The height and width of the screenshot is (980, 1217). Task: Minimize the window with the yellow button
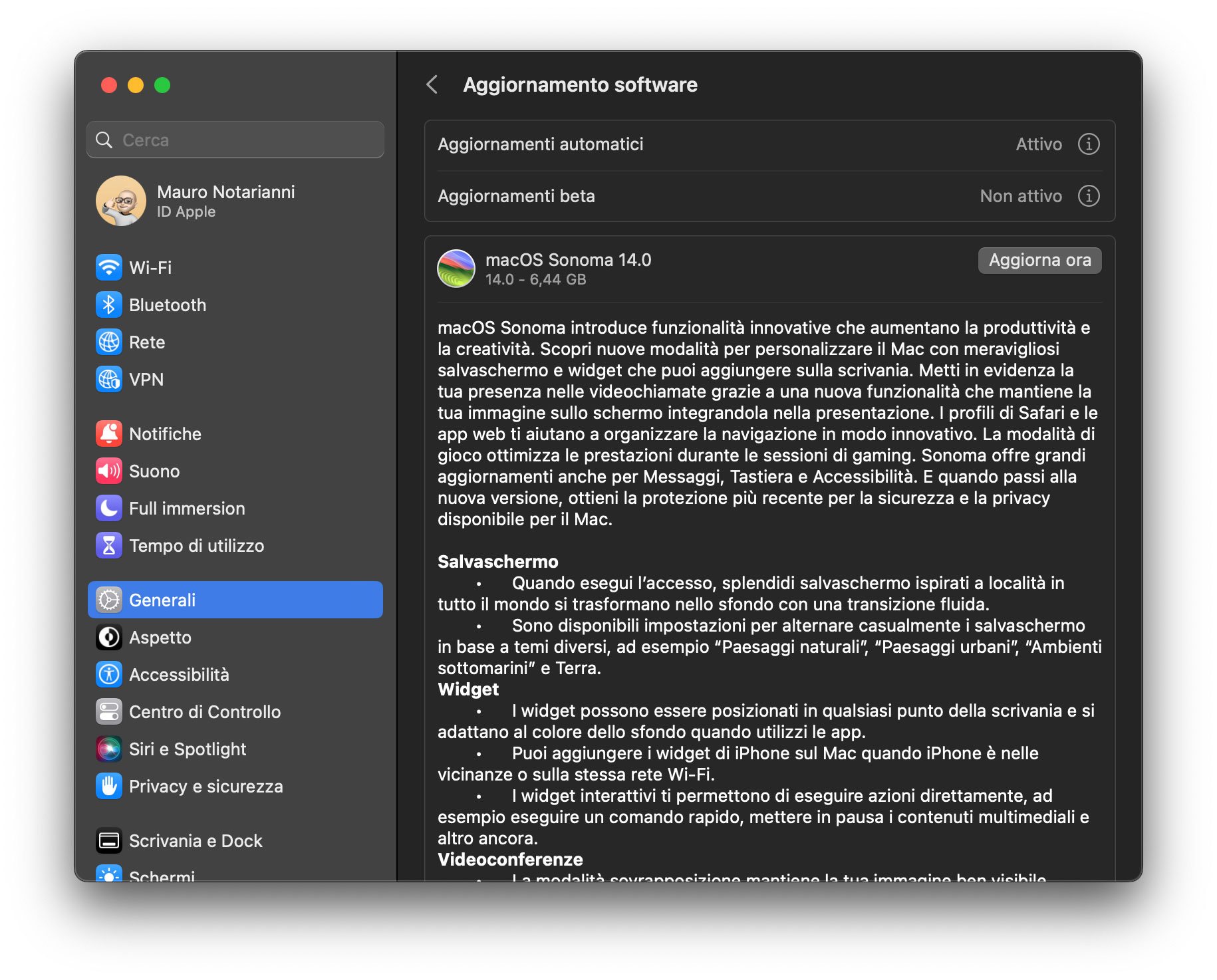tap(136, 85)
